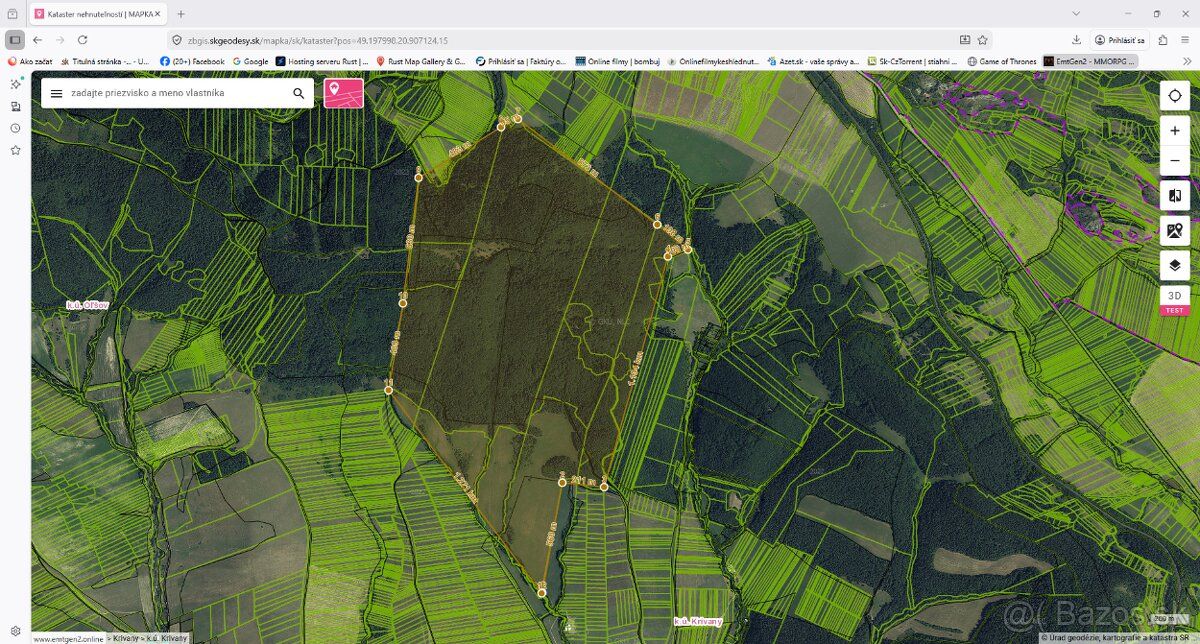Zoom in the map with plus button
This screenshot has height=644, width=1200.
pyautogui.click(x=1174, y=131)
